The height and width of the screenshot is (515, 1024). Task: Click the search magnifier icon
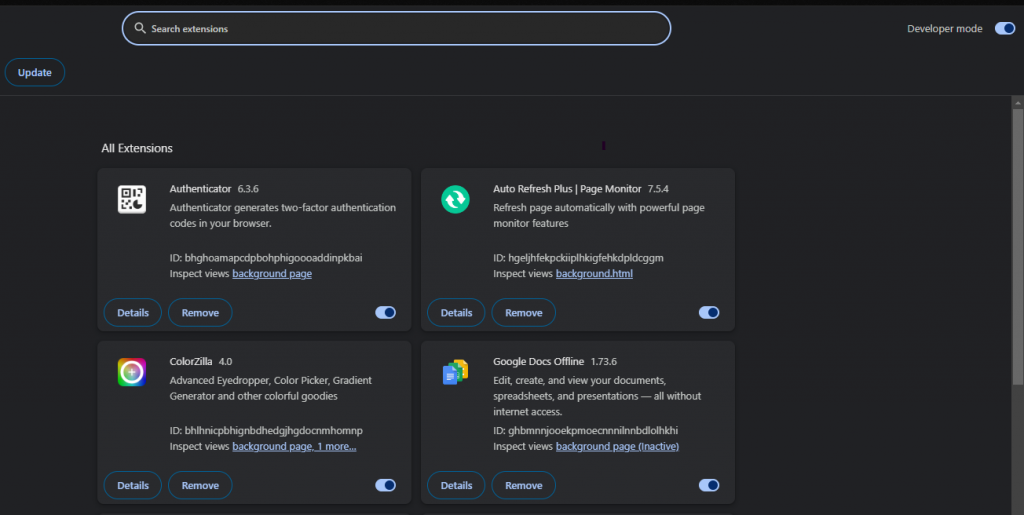click(x=140, y=29)
